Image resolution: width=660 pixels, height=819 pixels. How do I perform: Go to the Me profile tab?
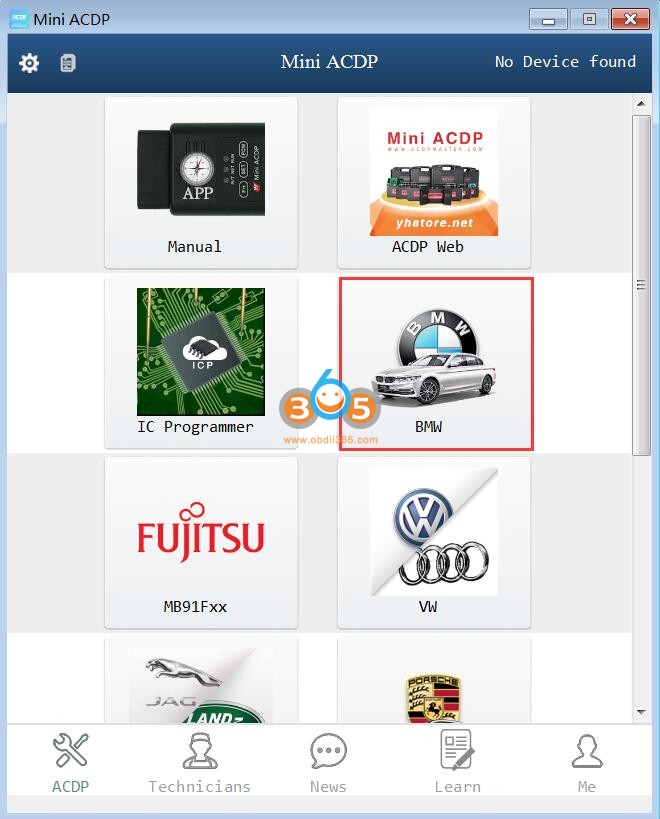tap(587, 763)
